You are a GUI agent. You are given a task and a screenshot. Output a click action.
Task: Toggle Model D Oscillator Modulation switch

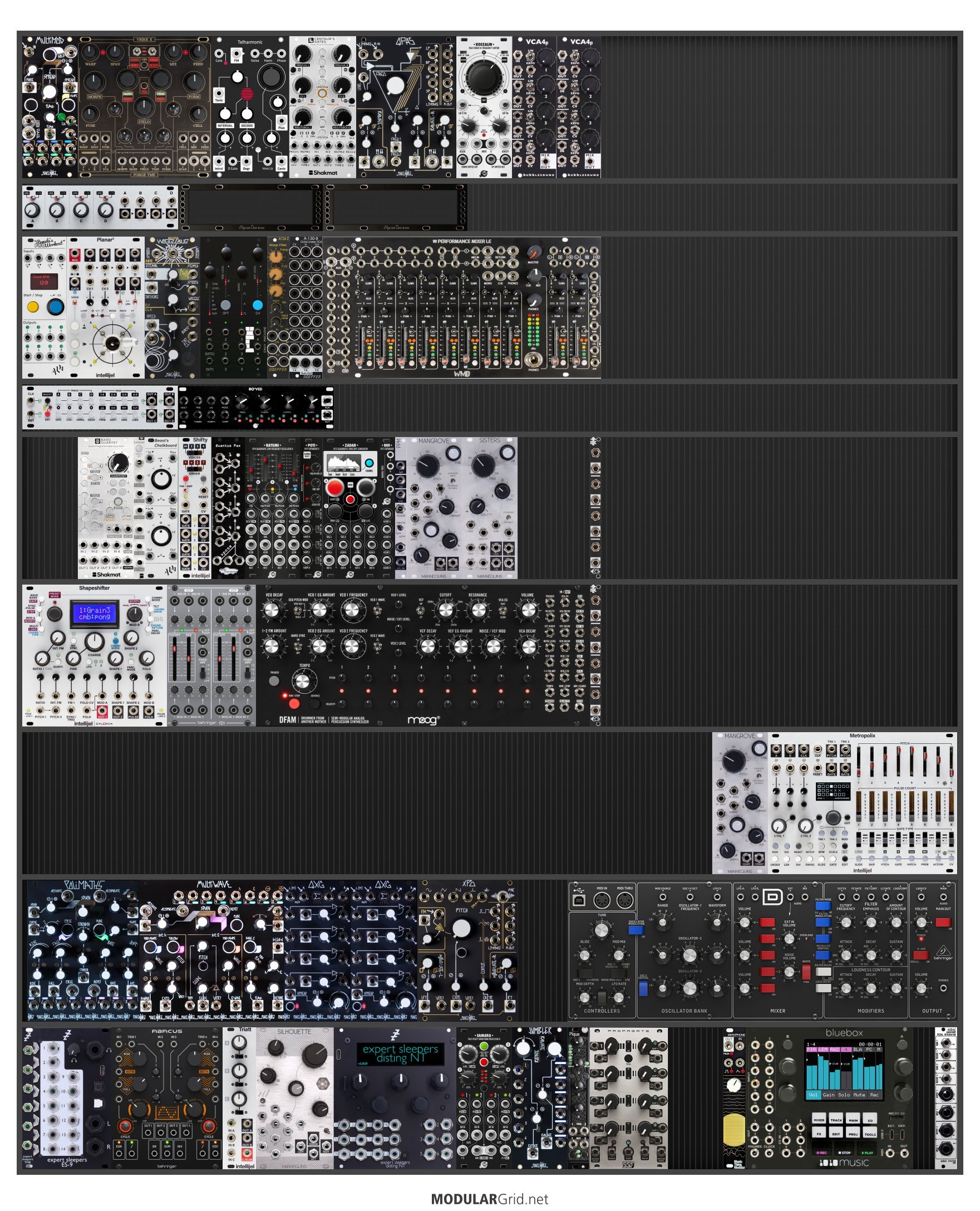636,929
